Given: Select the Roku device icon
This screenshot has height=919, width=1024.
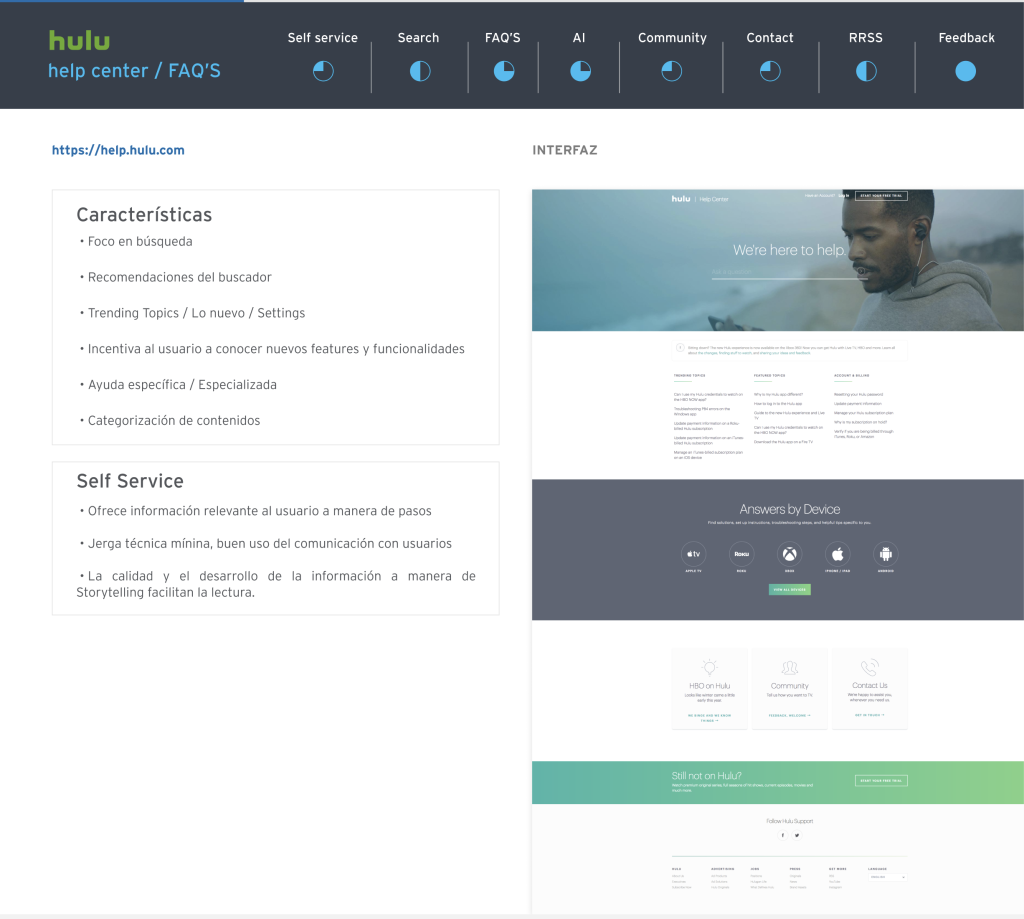Looking at the screenshot, I should [x=741, y=554].
